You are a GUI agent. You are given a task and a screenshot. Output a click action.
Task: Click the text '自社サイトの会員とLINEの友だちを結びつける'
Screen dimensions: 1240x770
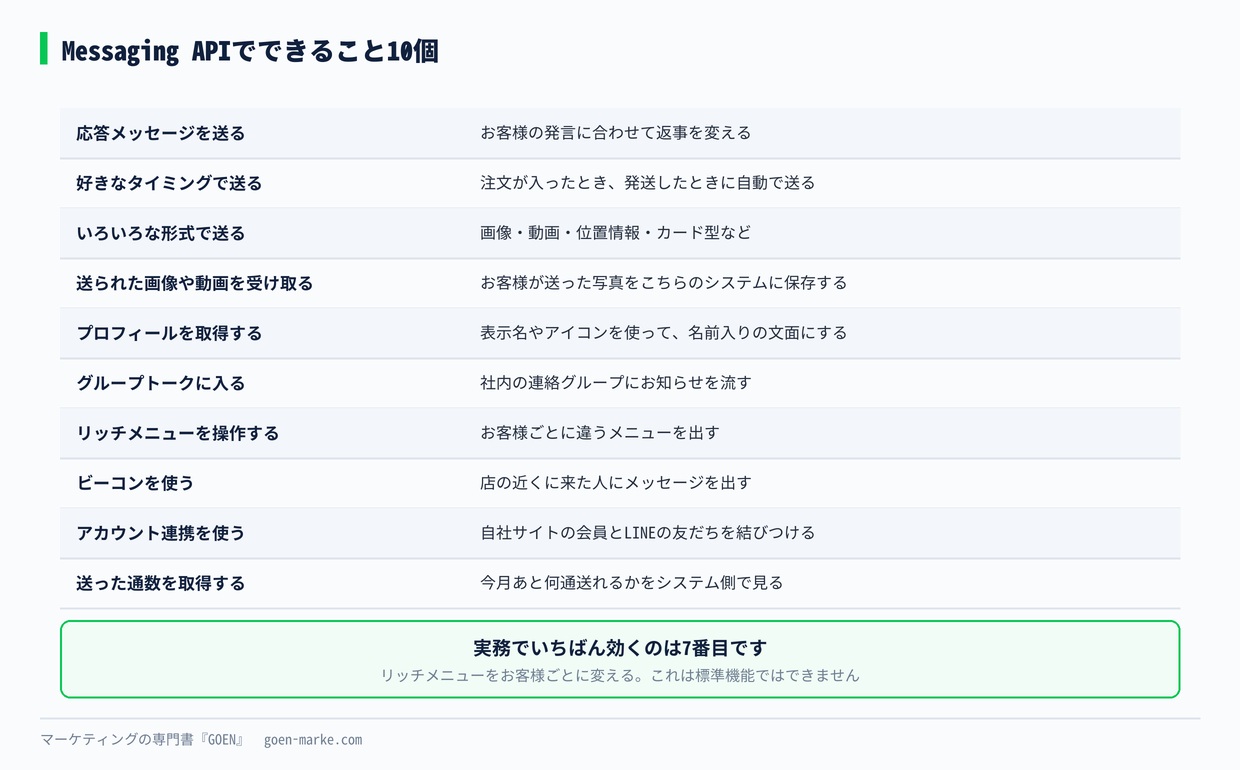[x=647, y=533]
